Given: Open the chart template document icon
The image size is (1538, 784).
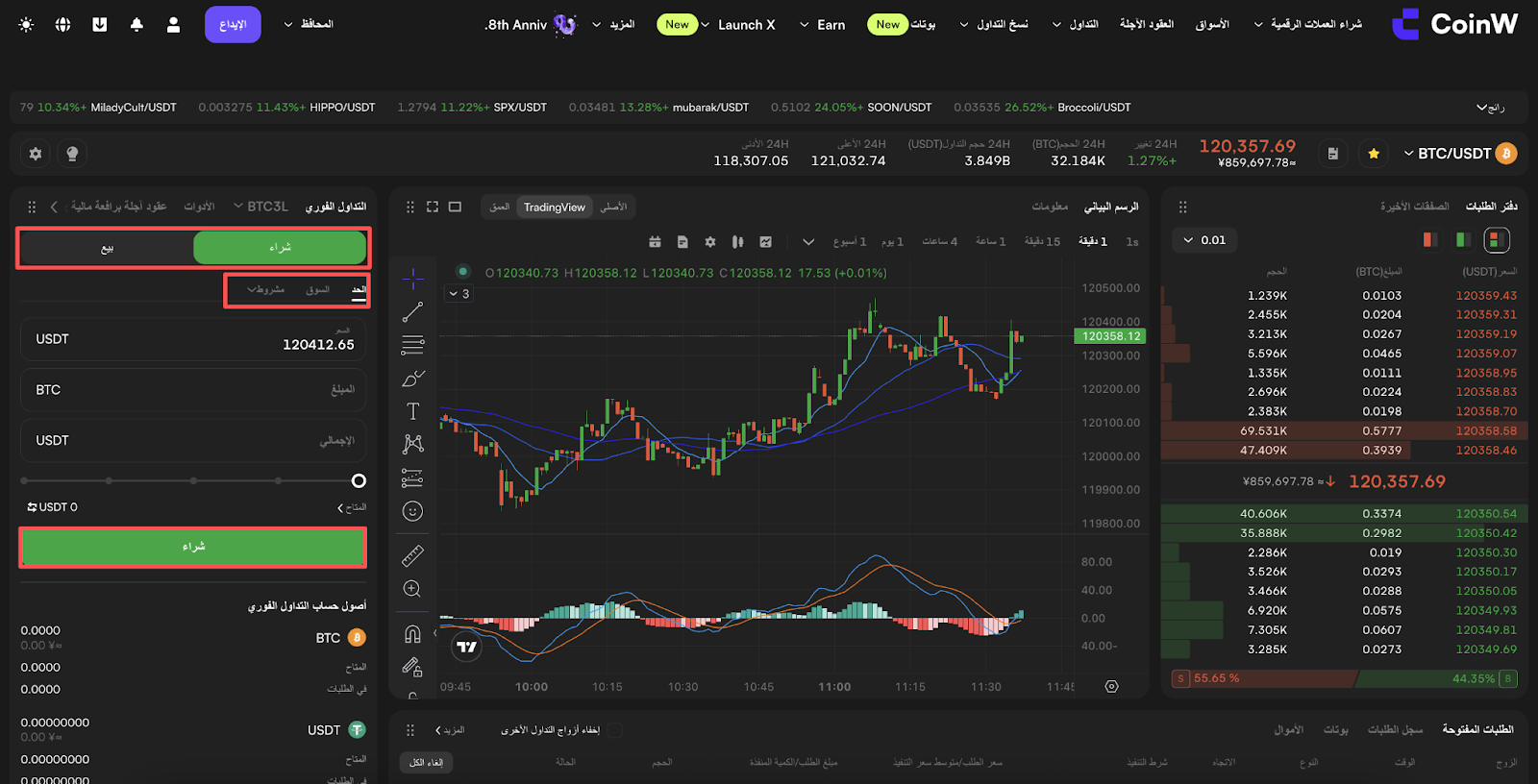Looking at the screenshot, I should click(682, 242).
